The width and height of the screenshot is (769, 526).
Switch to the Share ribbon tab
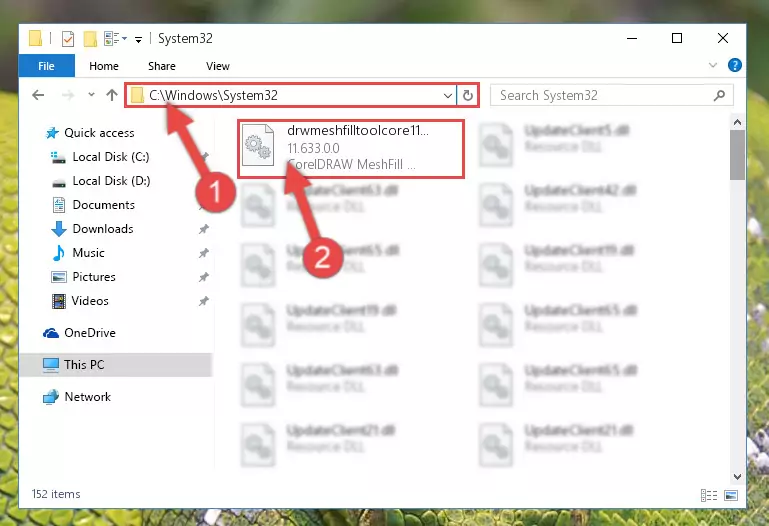click(162, 66)
